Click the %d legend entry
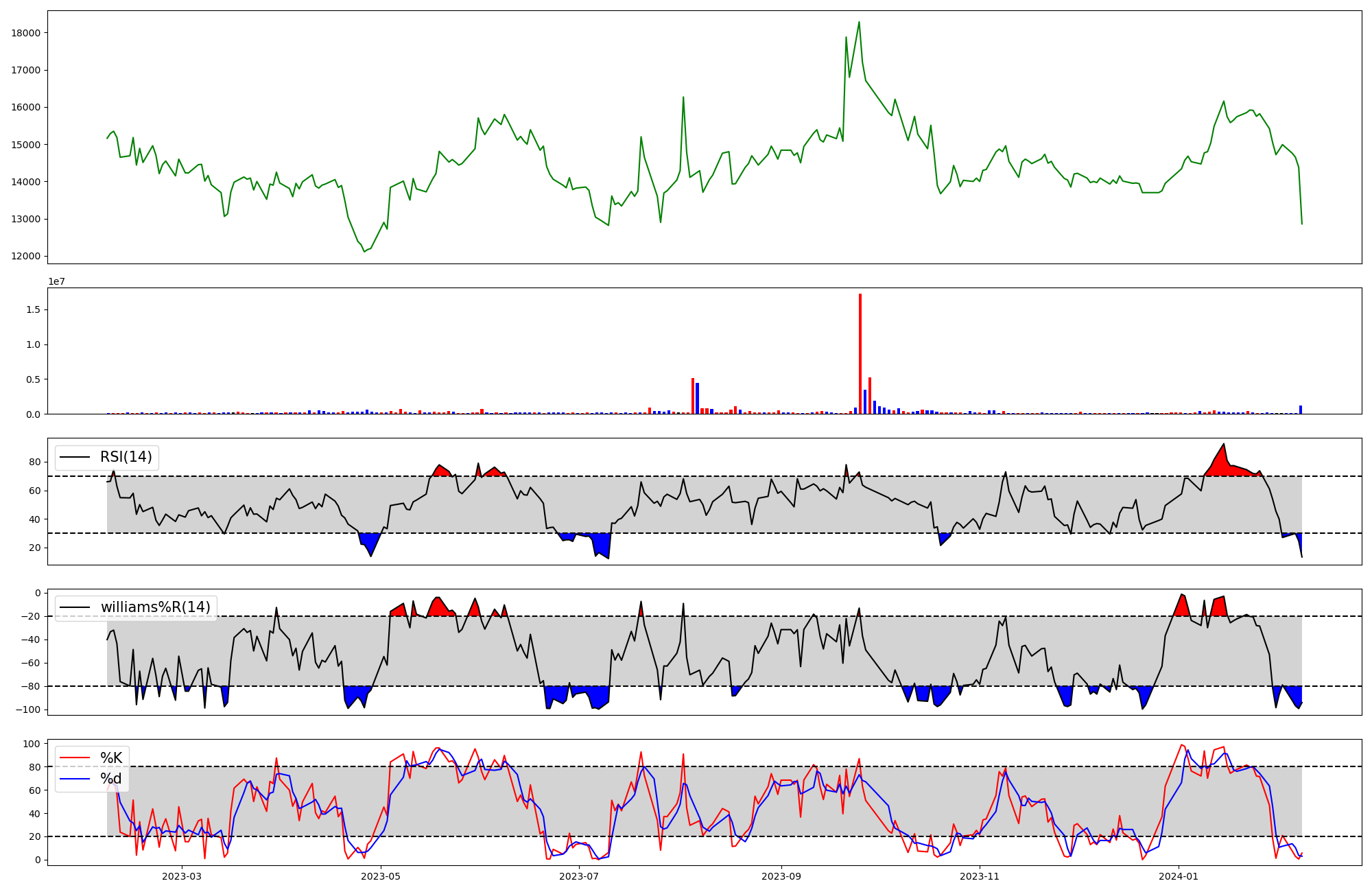 pos(111,779)
